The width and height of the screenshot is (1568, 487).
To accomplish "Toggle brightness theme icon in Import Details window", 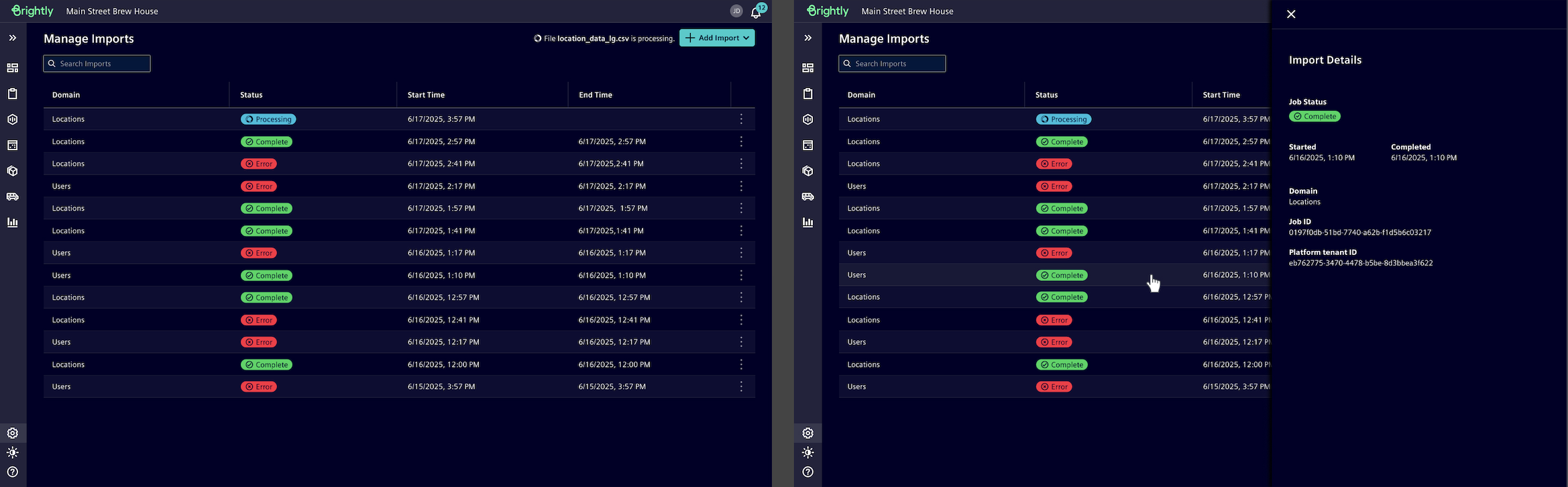I will click(x=808, y=453).
